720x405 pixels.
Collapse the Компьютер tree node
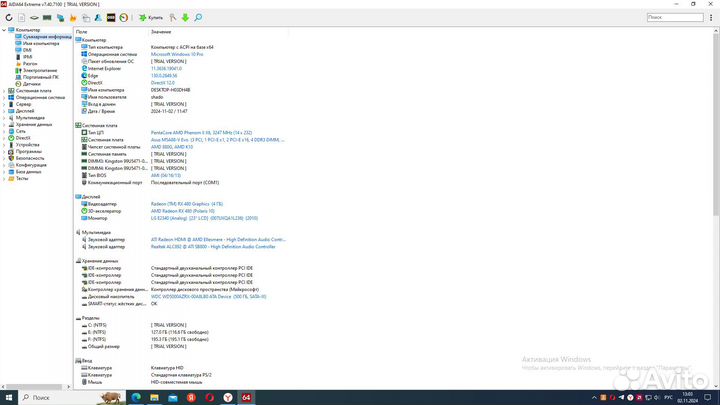[x=4, y=30]
